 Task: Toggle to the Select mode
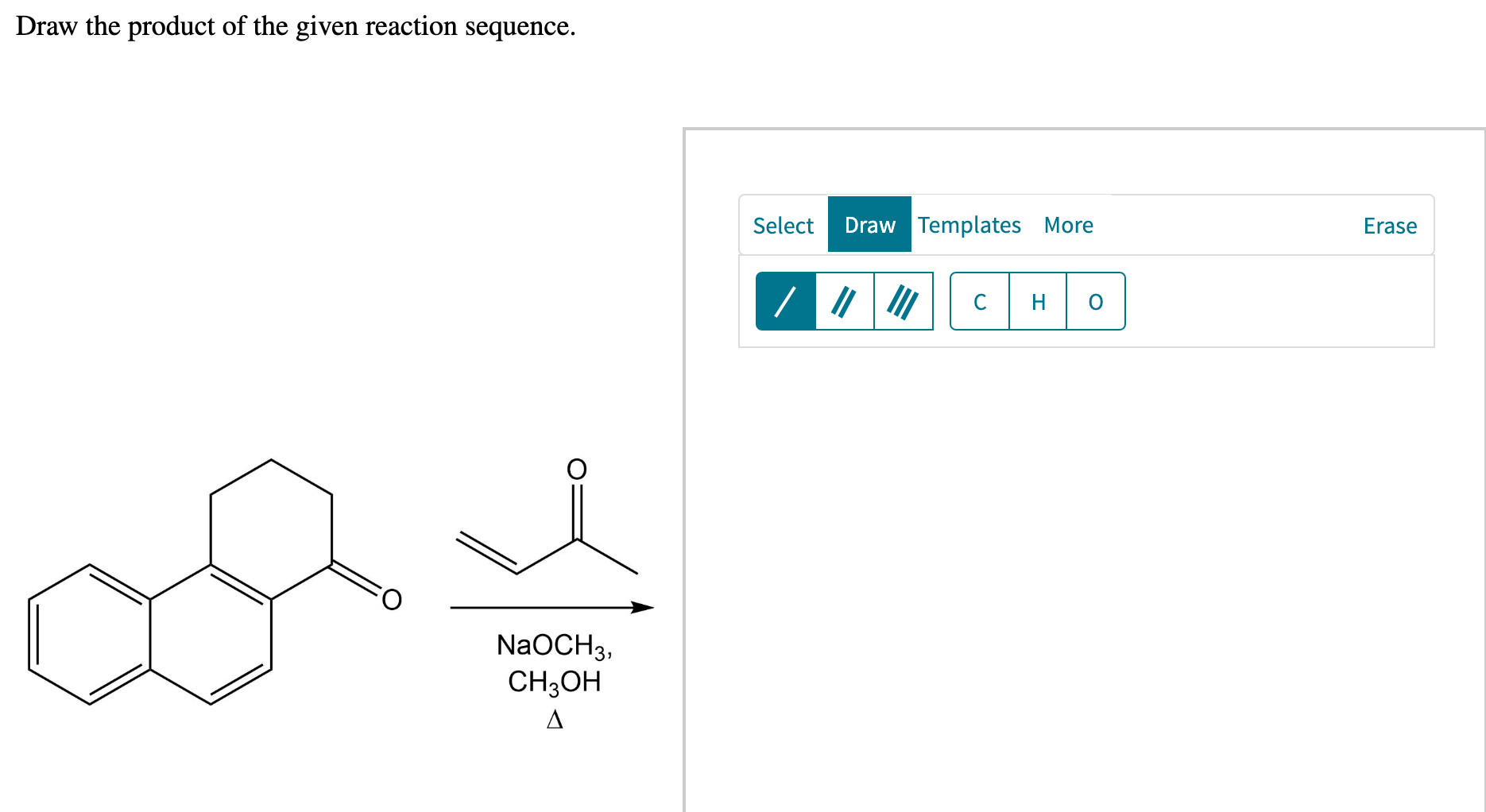[783, 225]
